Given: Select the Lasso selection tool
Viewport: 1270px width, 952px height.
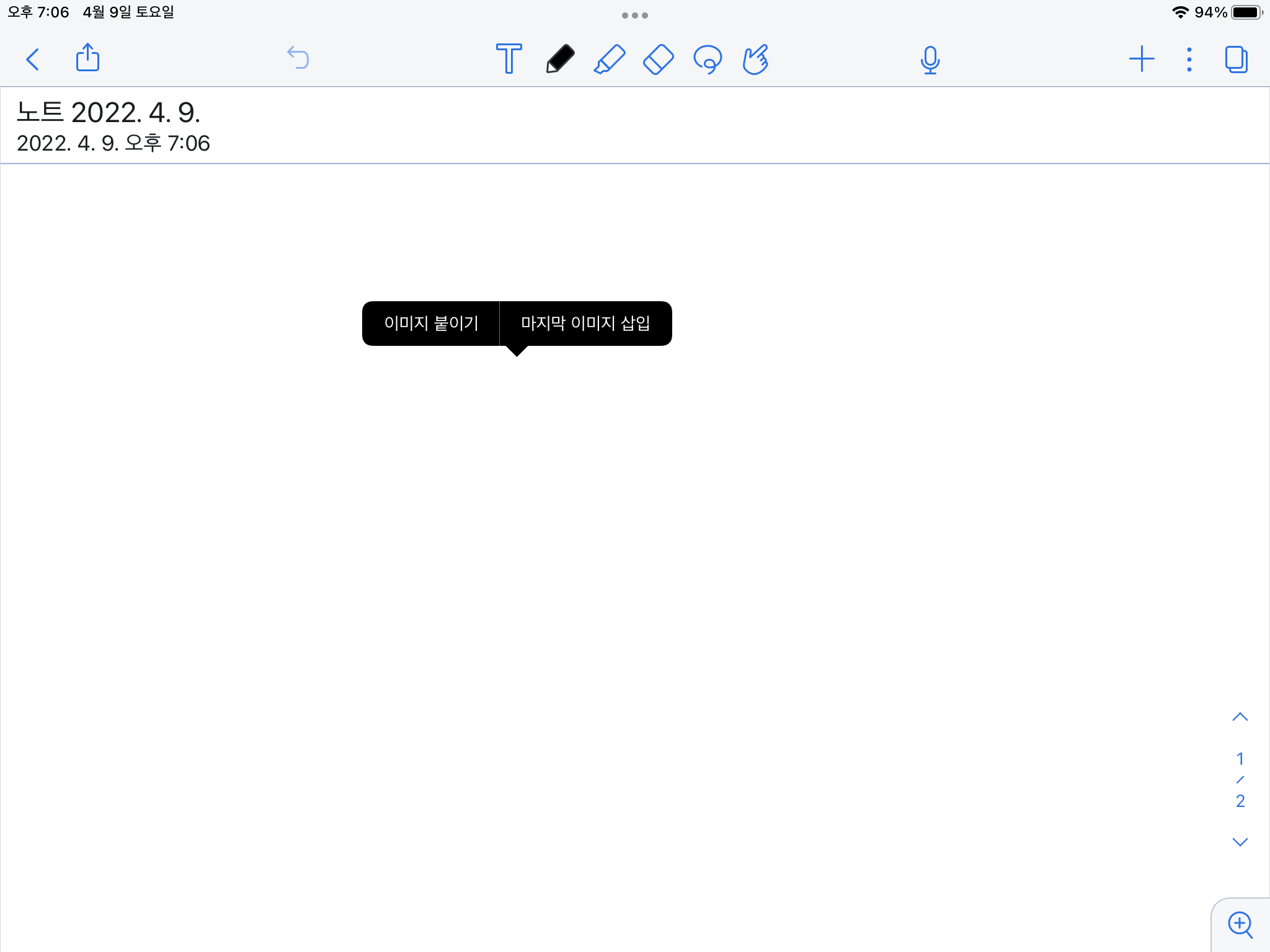Looking at the screenshot, I should point(708,59).
